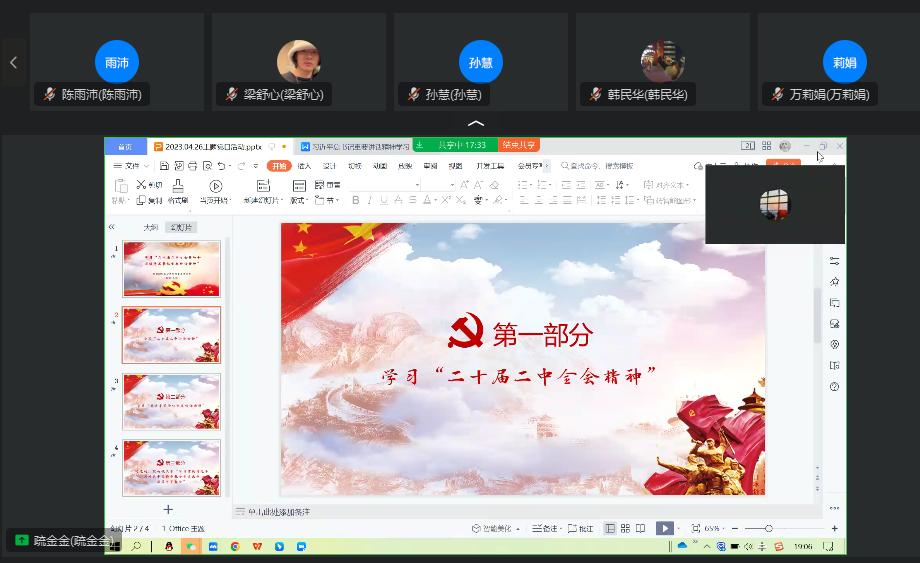The height and width of the screenshot is (563, 920).
Task: Click the orange end sharing button
Action: pyautogui.click(x=519, y=145)
